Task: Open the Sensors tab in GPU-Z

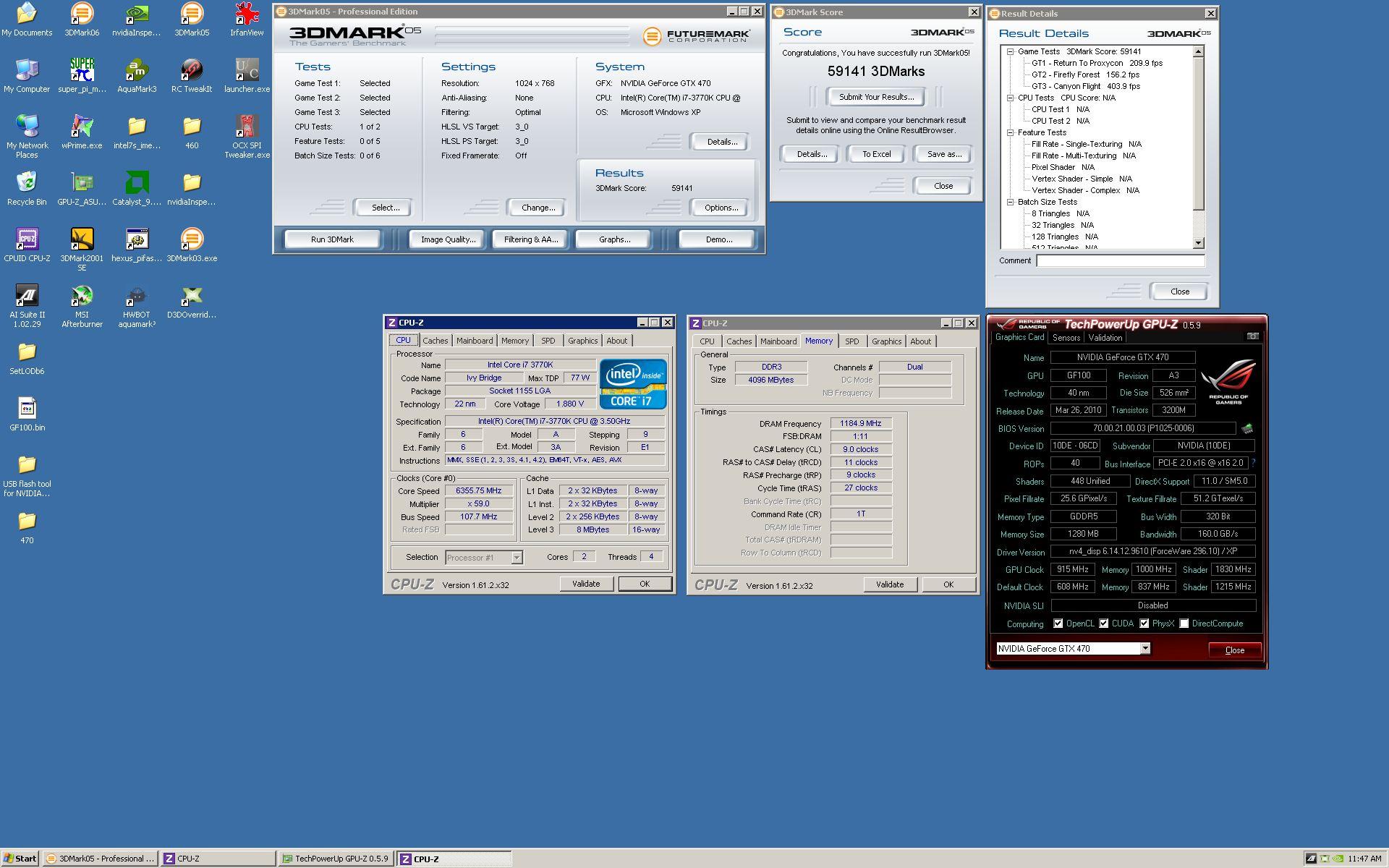Action: (x=1066, y=338)
